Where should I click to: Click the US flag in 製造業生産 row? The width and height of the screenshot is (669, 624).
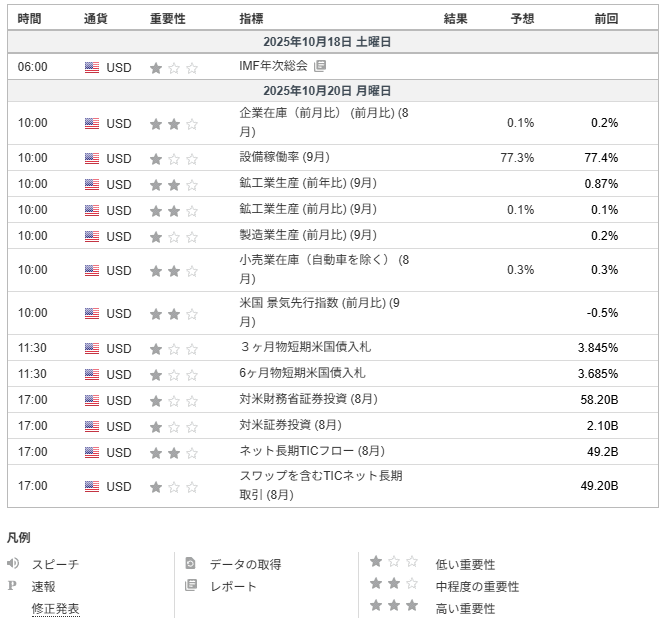[x=92, y=236]
